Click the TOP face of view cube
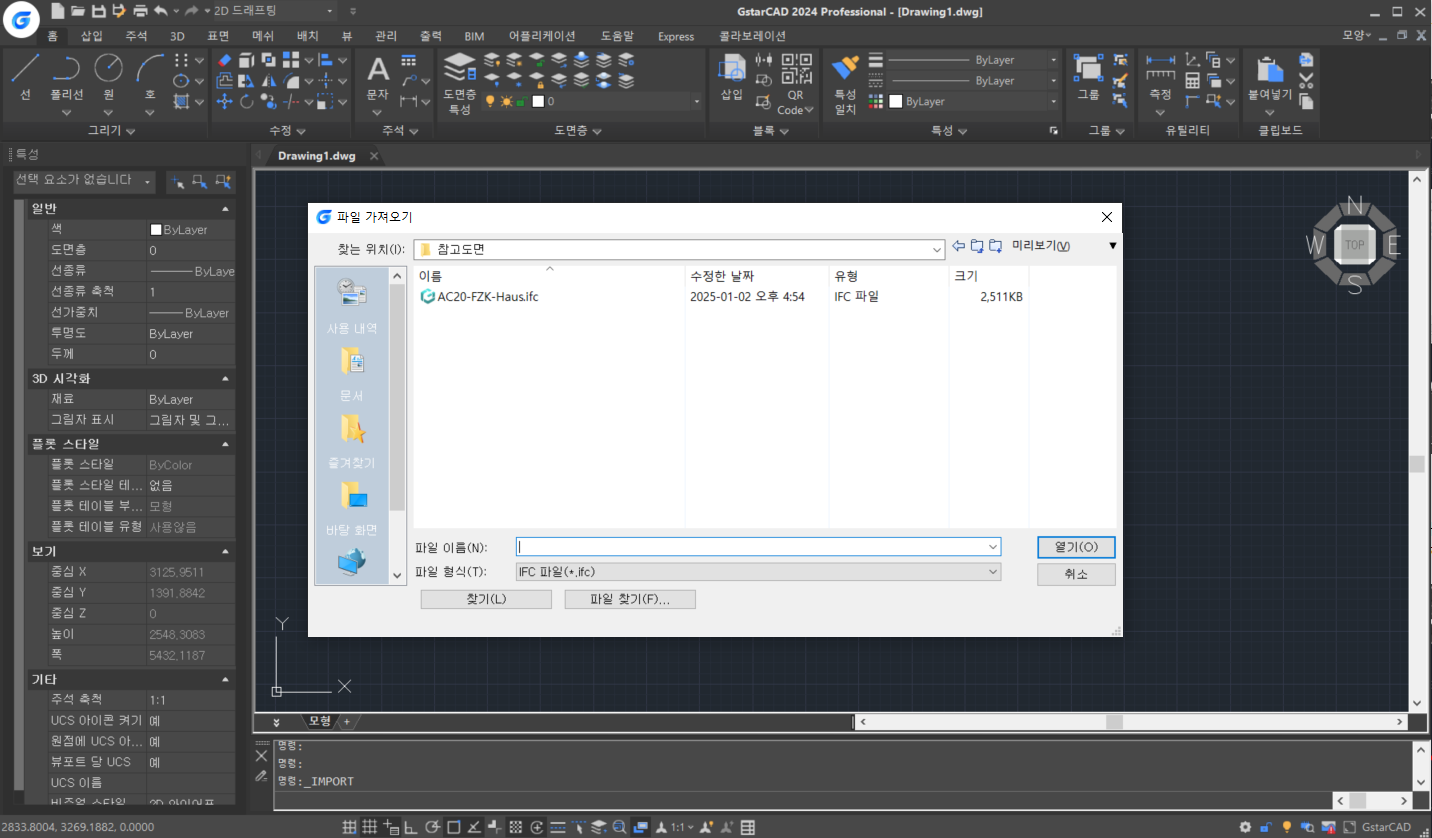 [x=1354, y=245]
